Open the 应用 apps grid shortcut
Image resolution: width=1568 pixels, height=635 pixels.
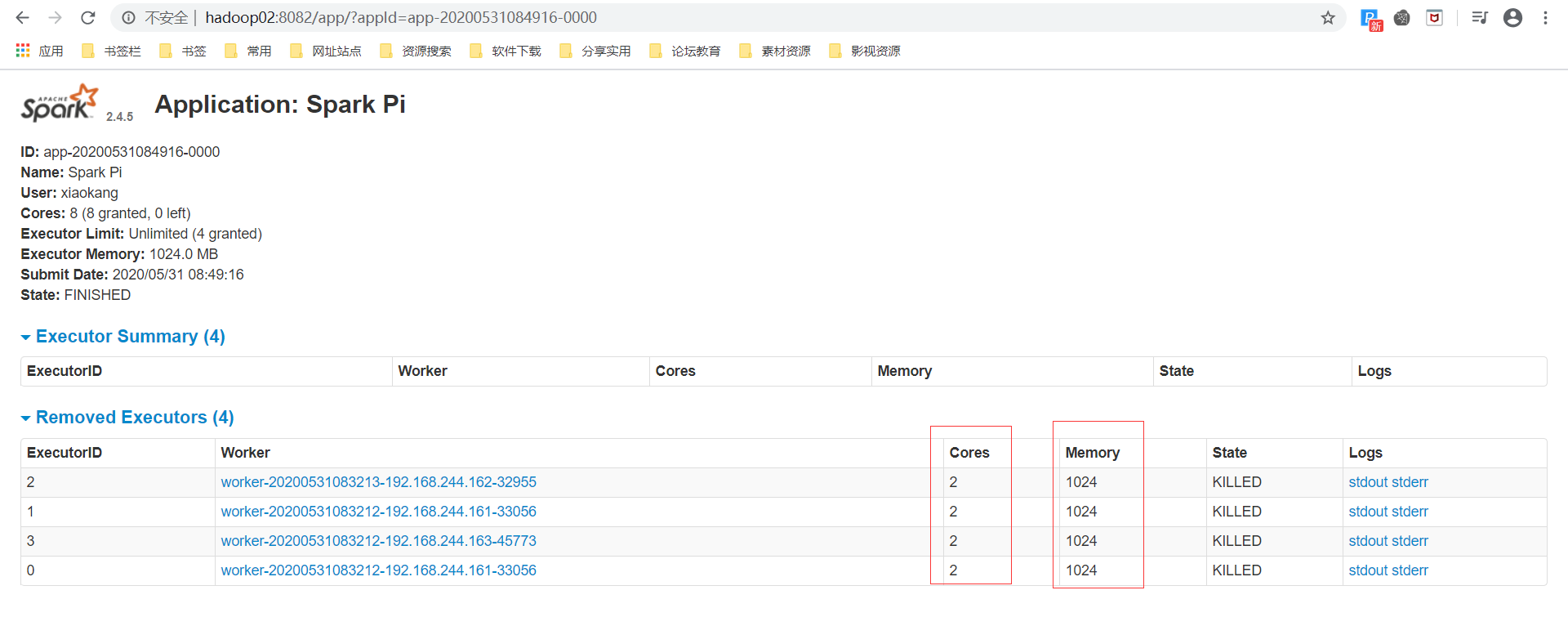click(39, 51)
